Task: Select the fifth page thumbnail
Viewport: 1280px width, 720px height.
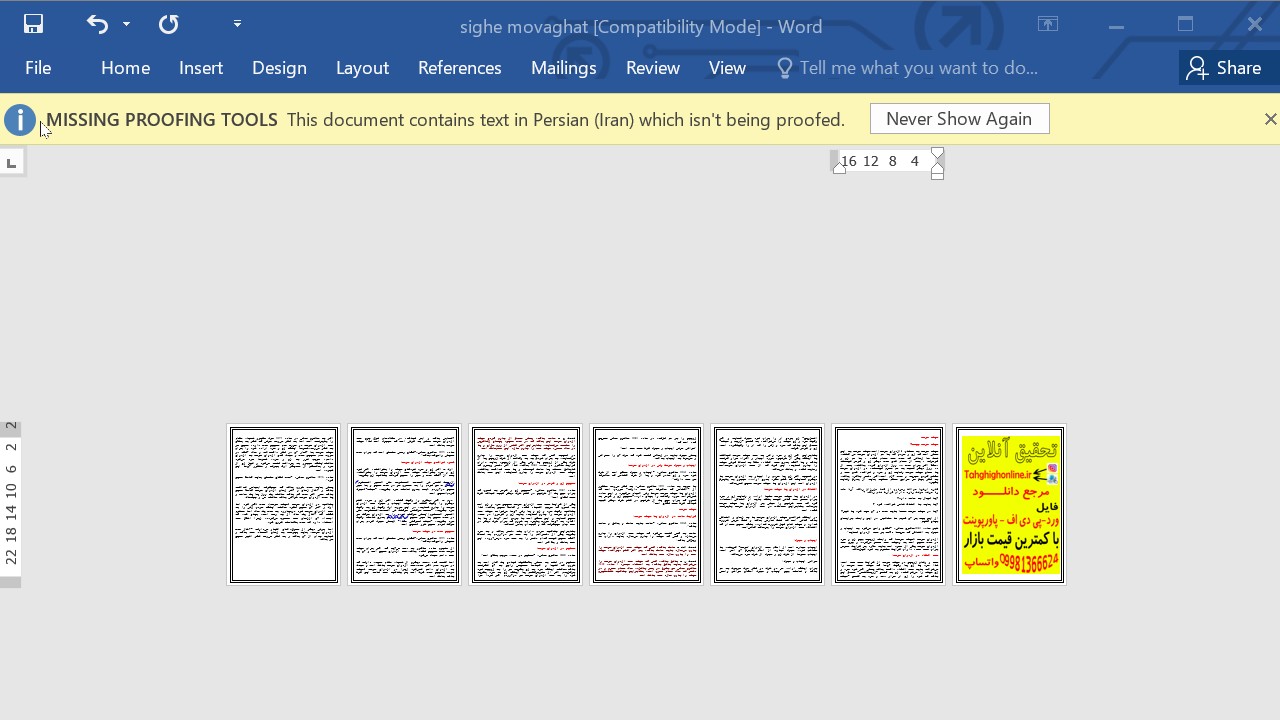Action: (768, 505)
